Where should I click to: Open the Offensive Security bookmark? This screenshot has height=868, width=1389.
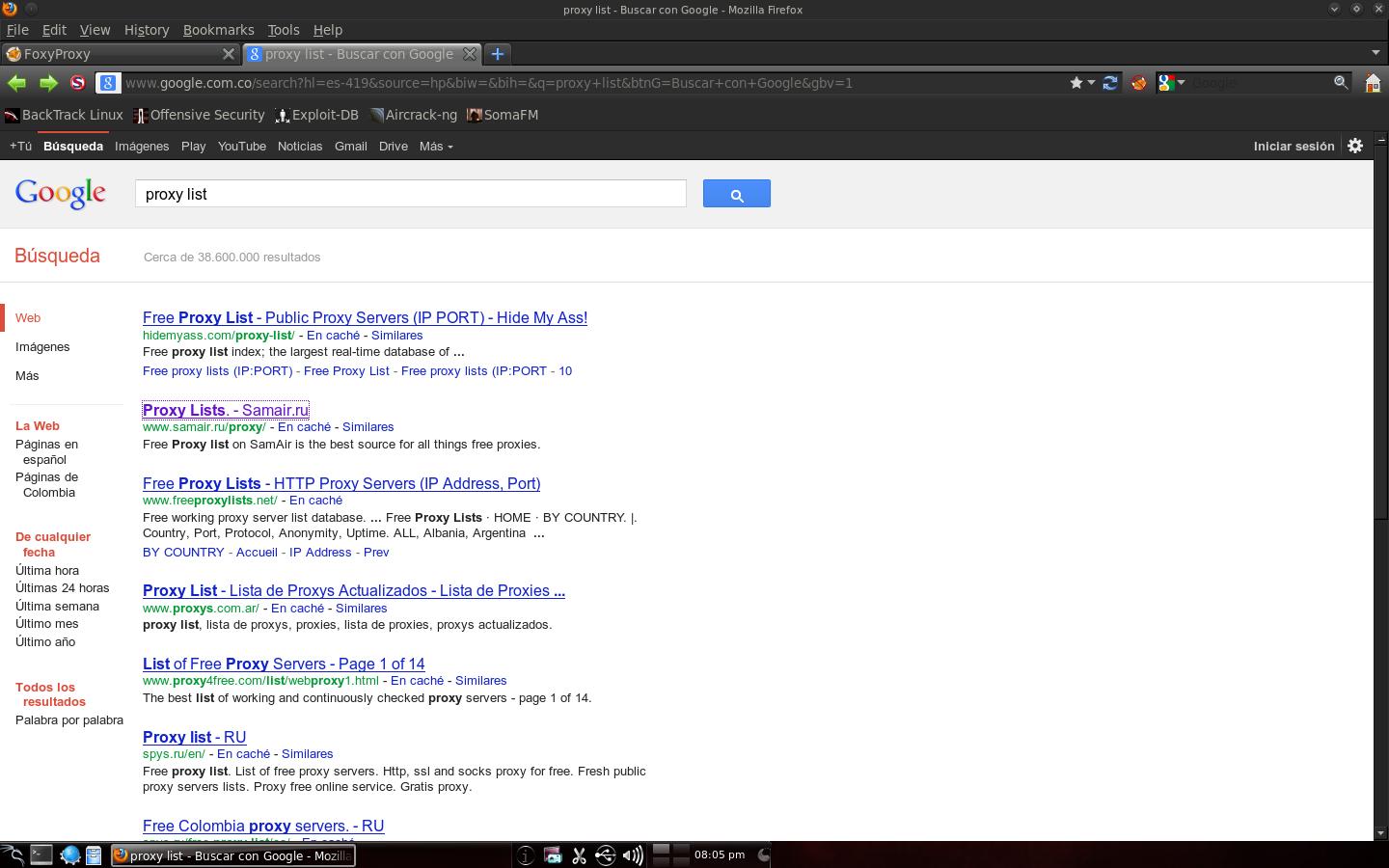click(199, 115)
